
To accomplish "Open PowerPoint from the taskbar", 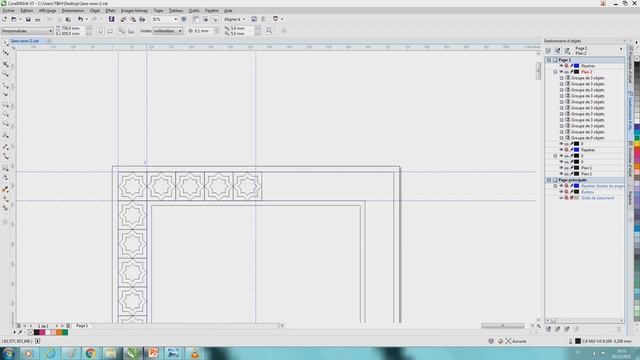I will 153,353.
